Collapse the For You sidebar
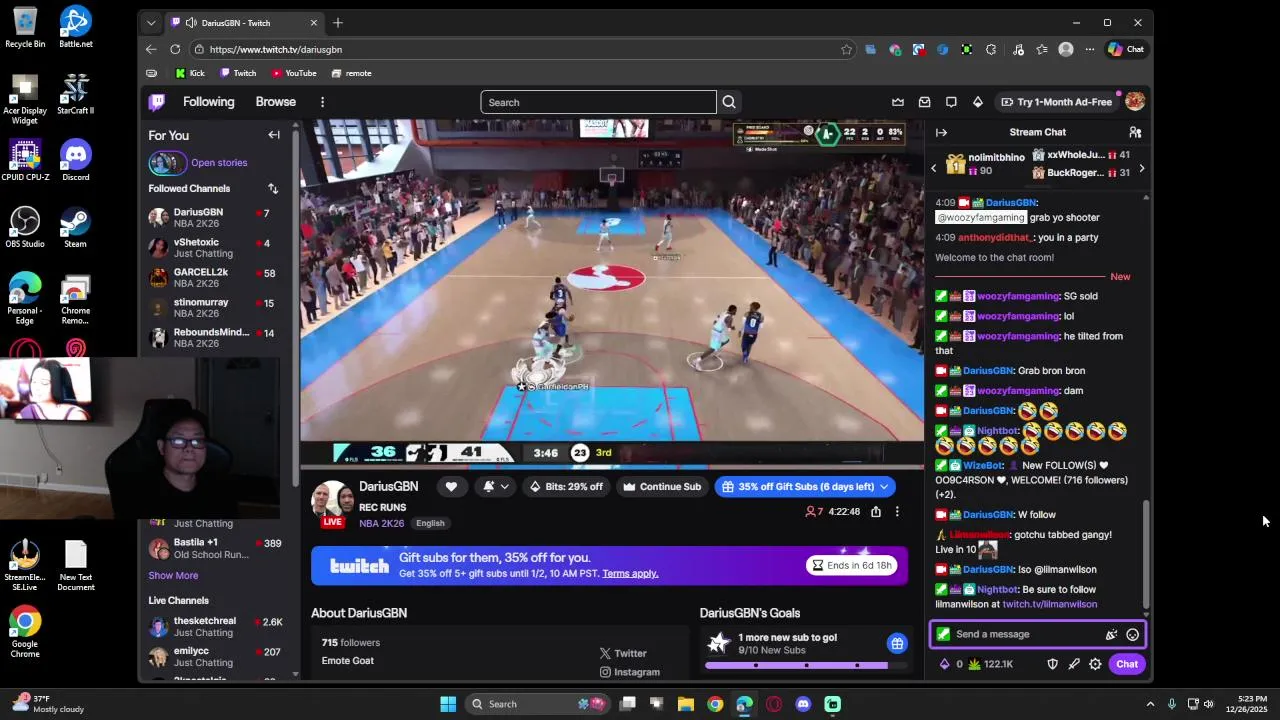Image resolution: width=1280 pixels, height=720 pixels. [274, 135]
